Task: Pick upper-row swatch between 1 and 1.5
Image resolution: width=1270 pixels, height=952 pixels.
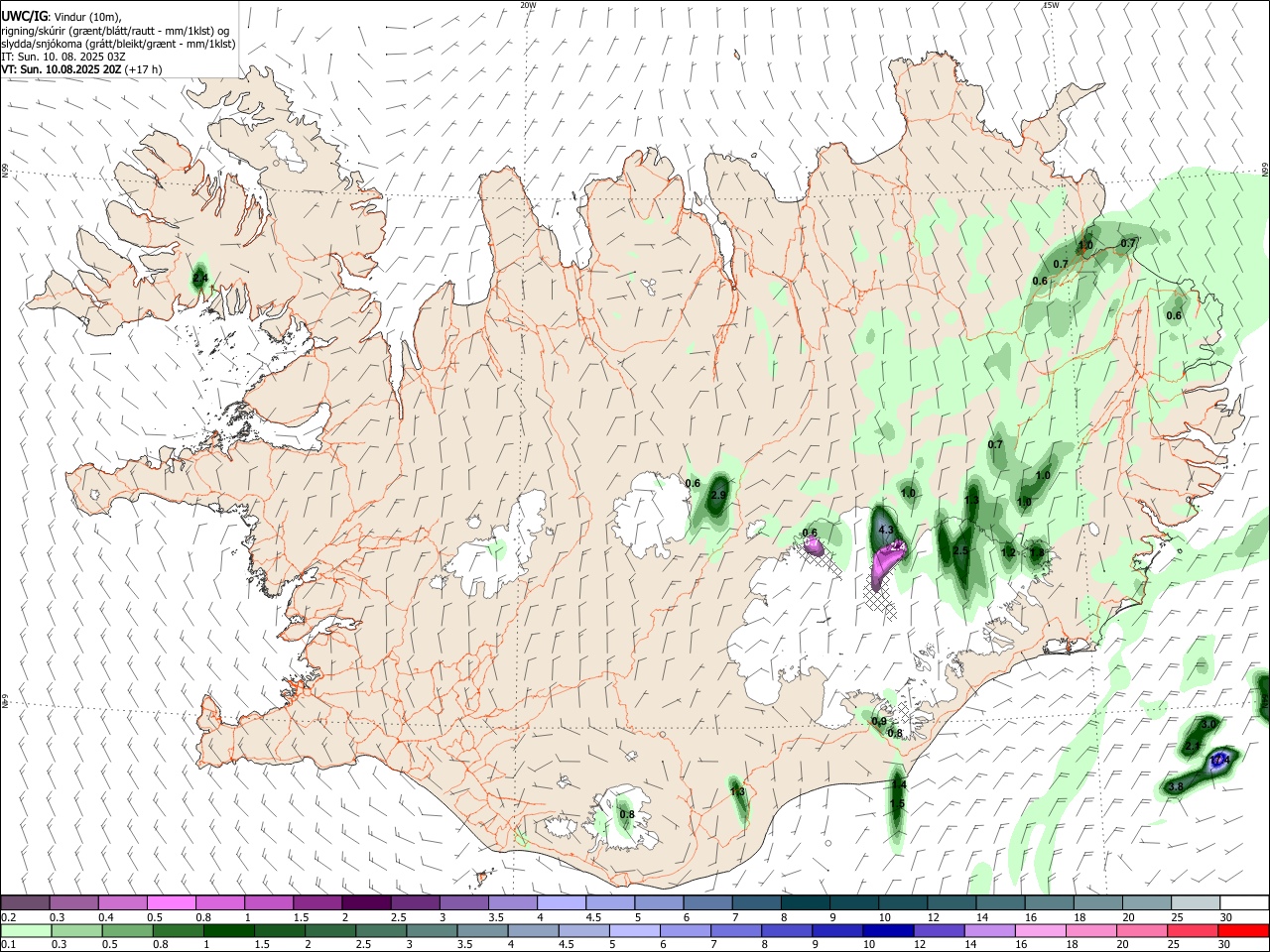Action: click(x=269, y=902)
